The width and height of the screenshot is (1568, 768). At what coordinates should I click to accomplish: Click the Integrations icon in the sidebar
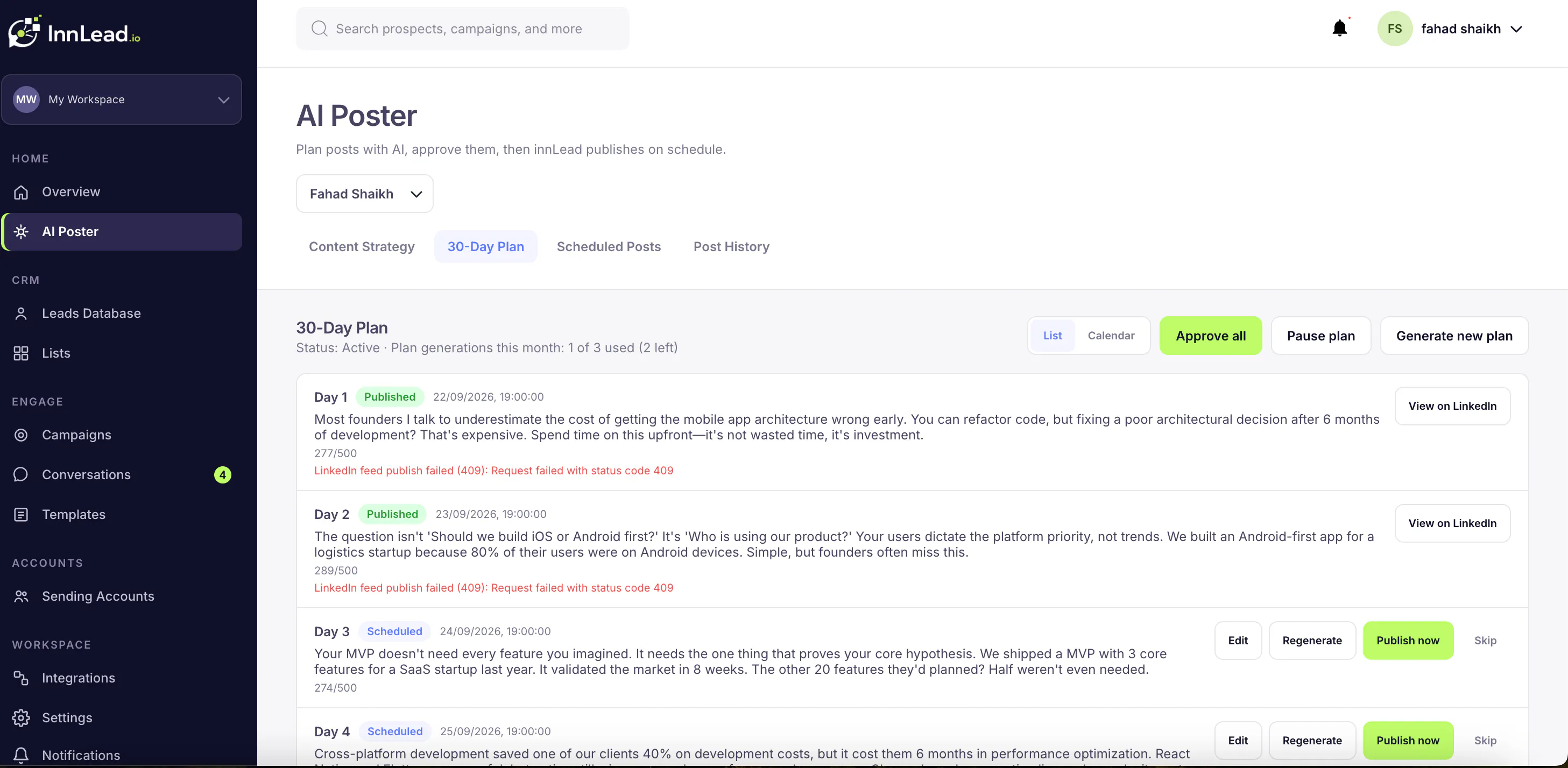coord(22,678)
